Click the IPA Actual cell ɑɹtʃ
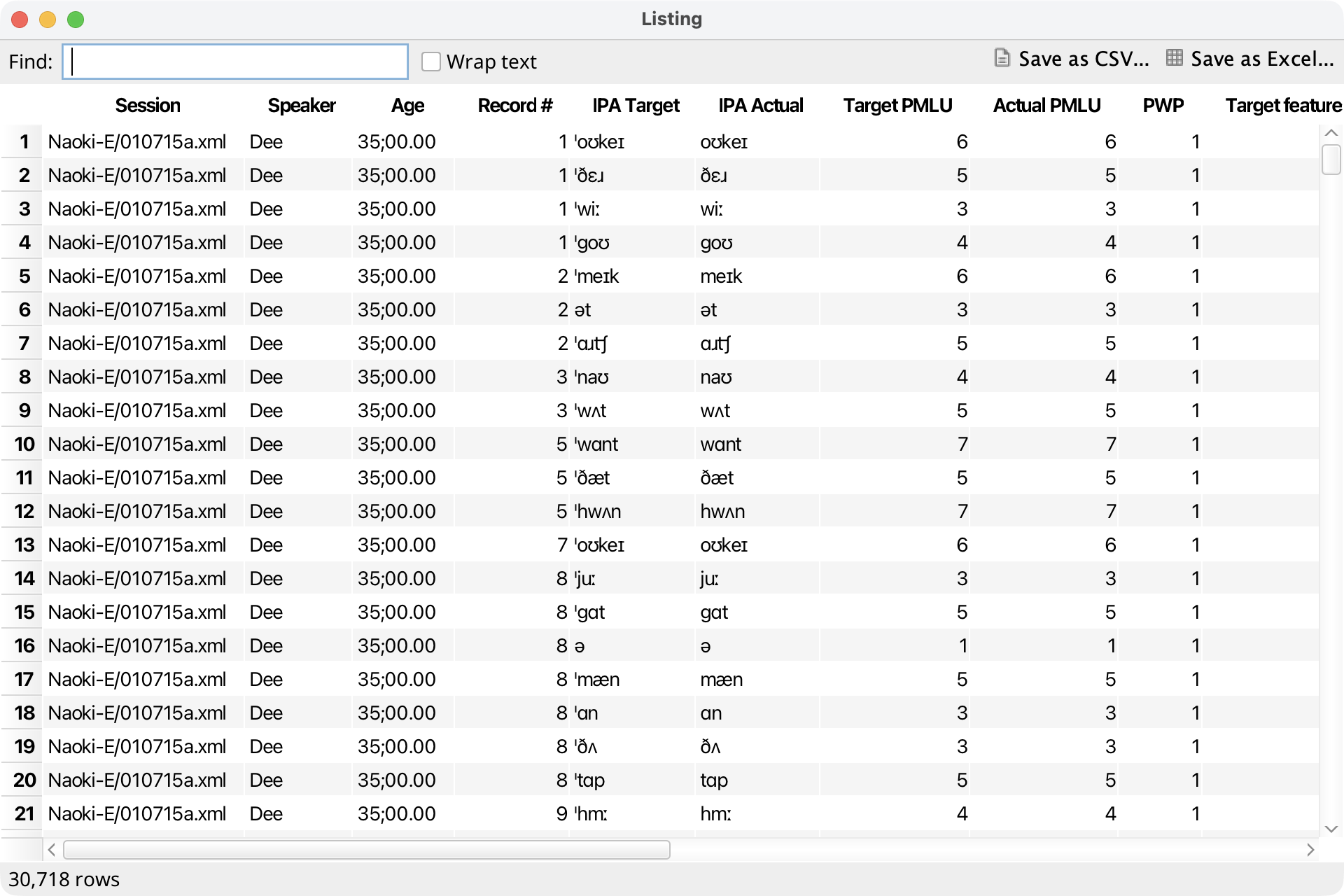Screen dimensions: 1344x896 pos(757,344)
